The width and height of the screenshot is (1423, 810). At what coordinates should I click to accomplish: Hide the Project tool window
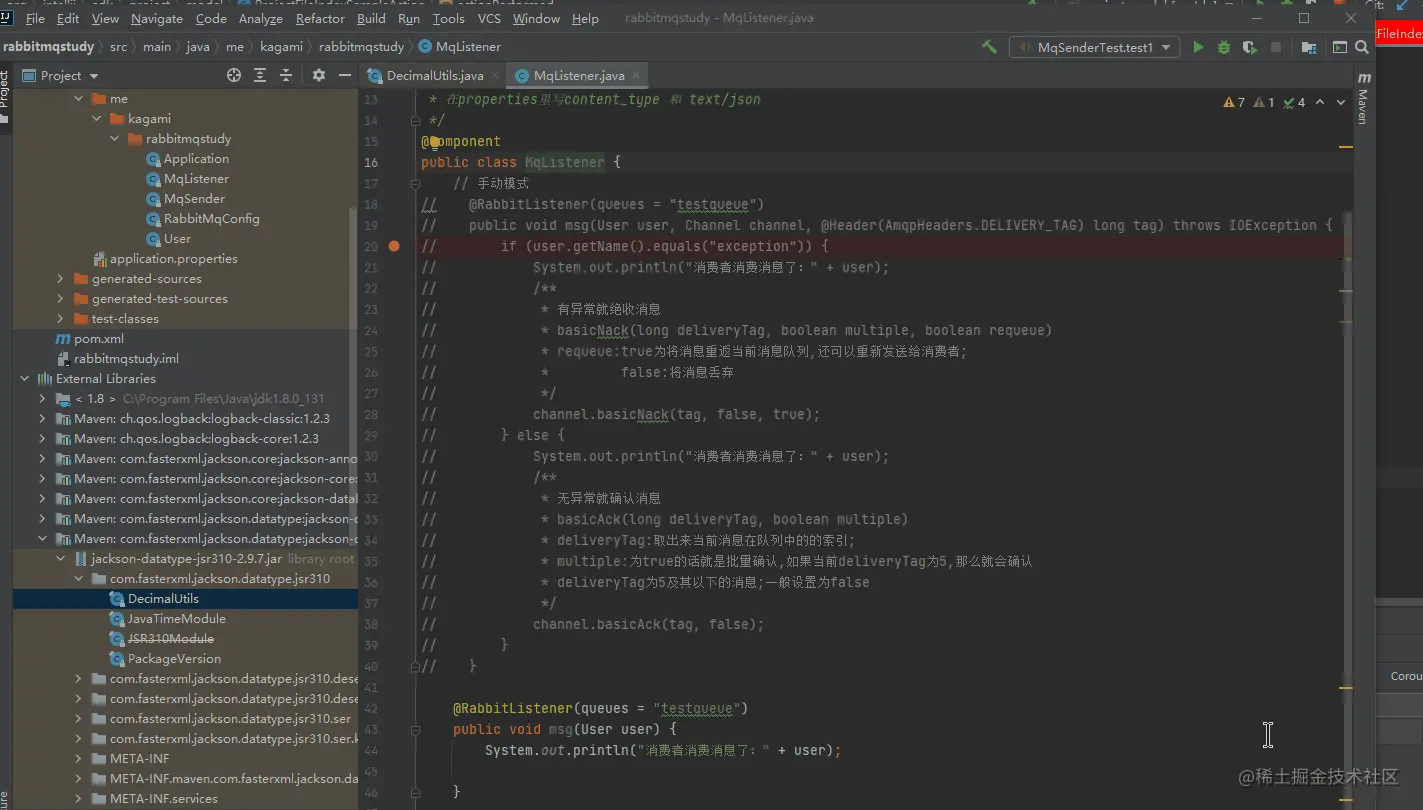click(x=345, y=75)
